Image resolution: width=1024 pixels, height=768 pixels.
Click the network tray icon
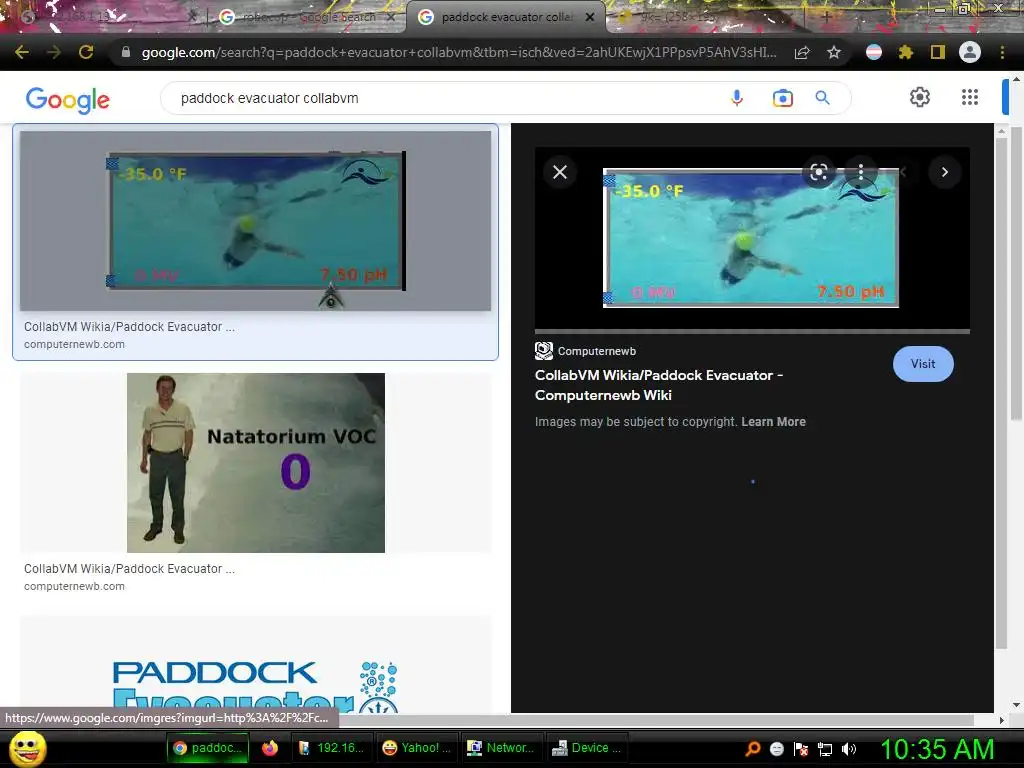[825, 749]
